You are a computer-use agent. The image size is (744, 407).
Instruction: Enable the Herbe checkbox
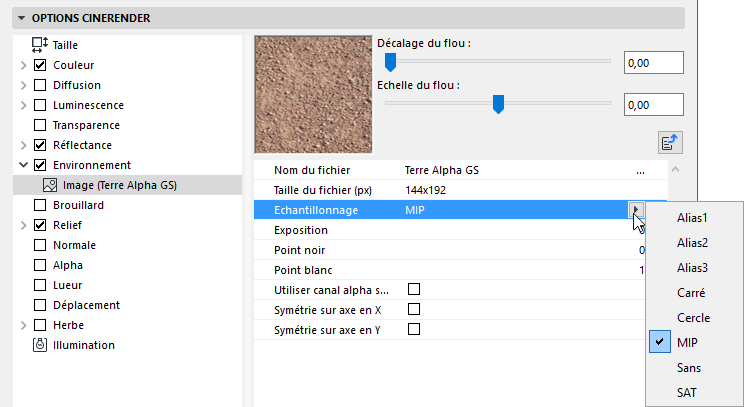click(40, 325)
